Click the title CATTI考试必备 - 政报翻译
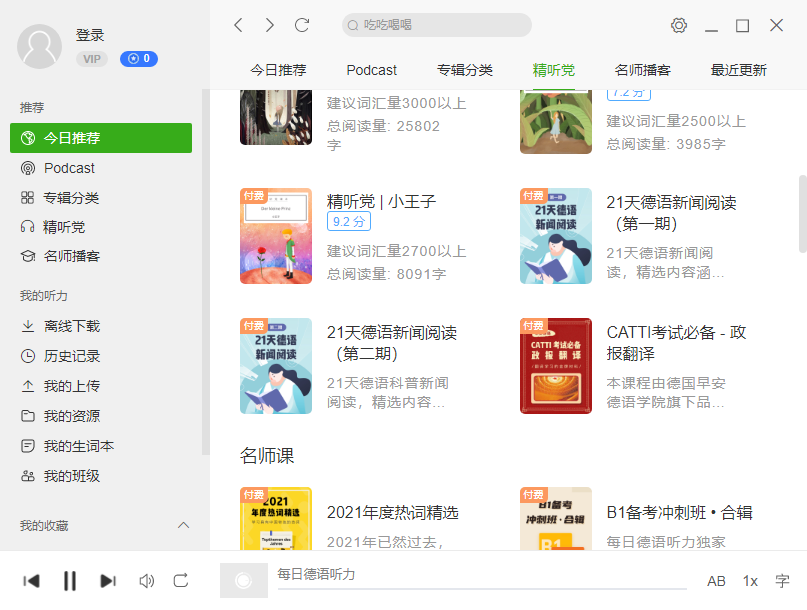 click(x=676, y=343)
